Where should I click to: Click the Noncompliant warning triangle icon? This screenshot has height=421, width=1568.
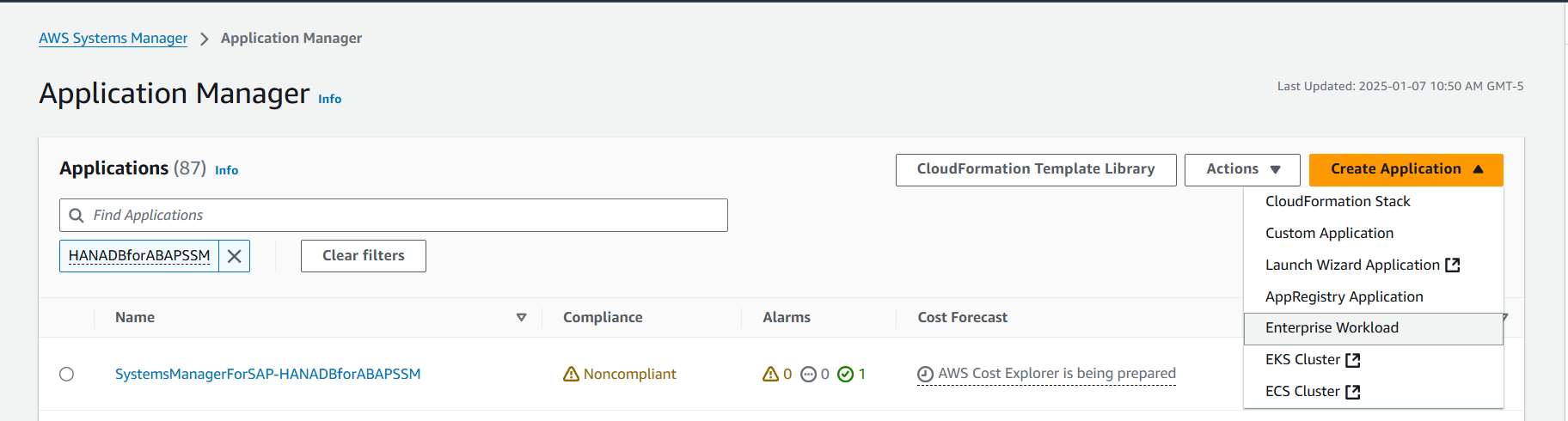[x=571, y=374]
